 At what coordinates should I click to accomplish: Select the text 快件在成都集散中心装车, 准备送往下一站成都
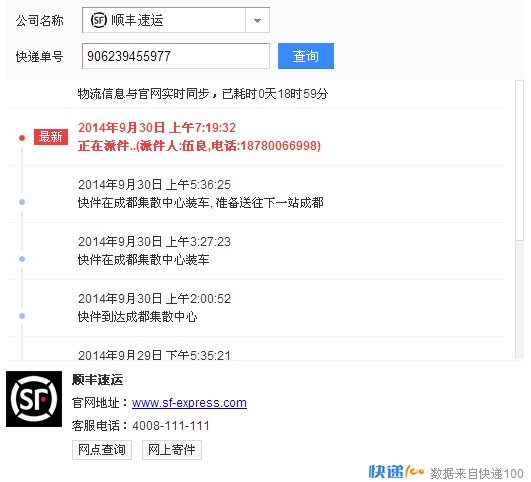point(200,203)
